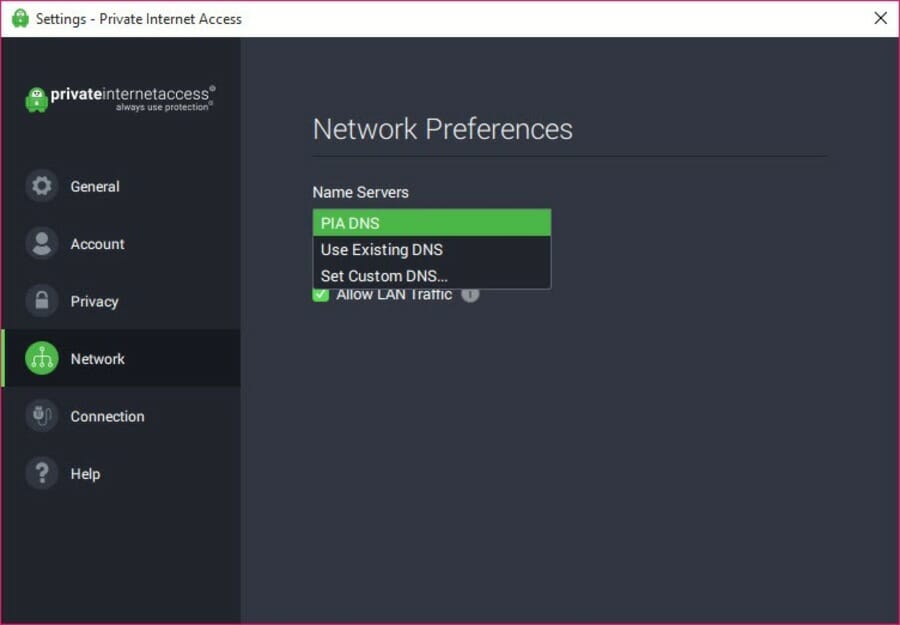Viewport: 900px width, 625px height.
Task: Click the Connection plug icon
Action: (41, 416)
